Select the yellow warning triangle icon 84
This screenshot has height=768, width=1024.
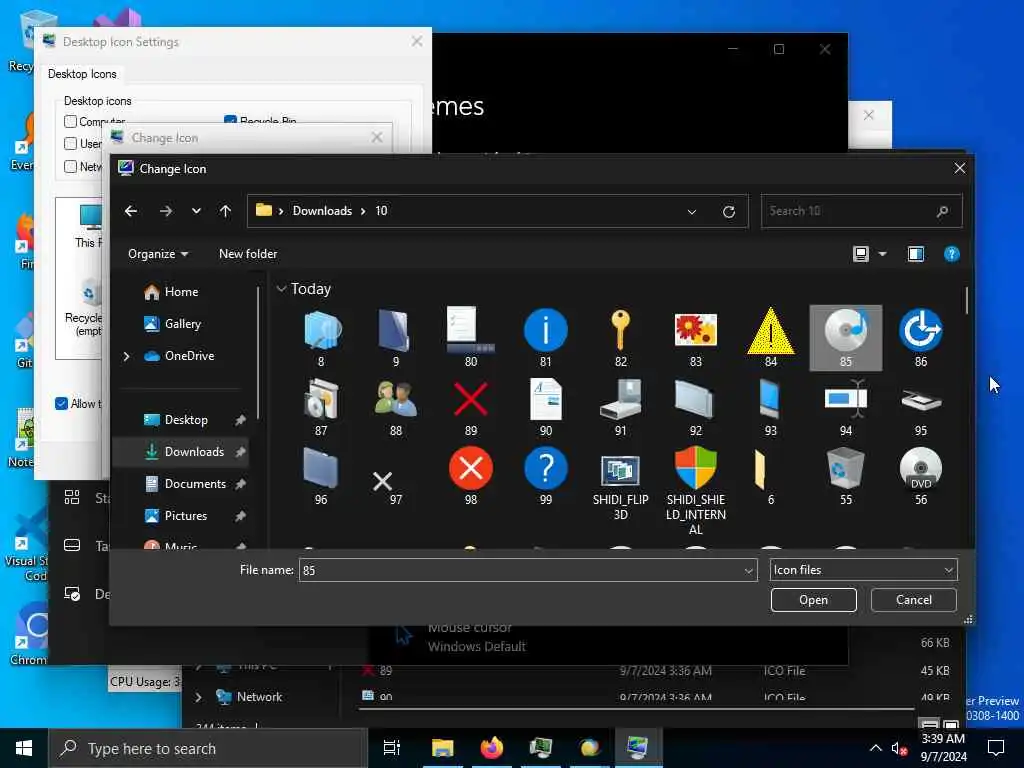771,338
